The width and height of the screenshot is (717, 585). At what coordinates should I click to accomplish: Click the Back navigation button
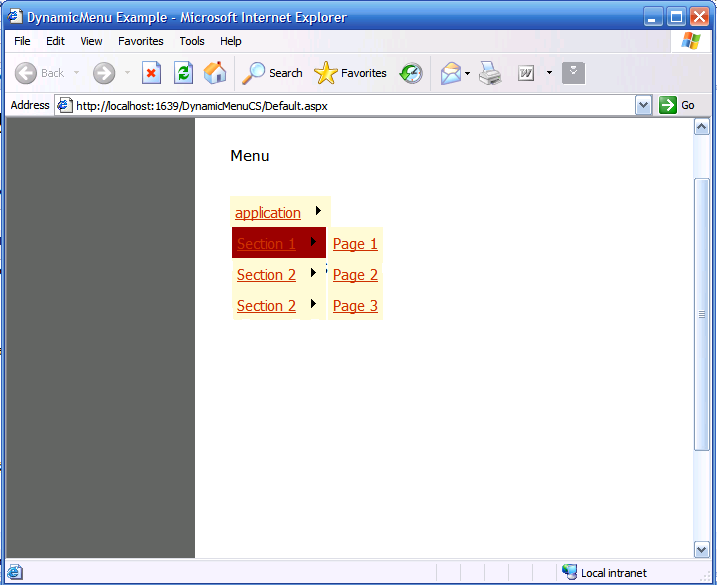[39, 73]
